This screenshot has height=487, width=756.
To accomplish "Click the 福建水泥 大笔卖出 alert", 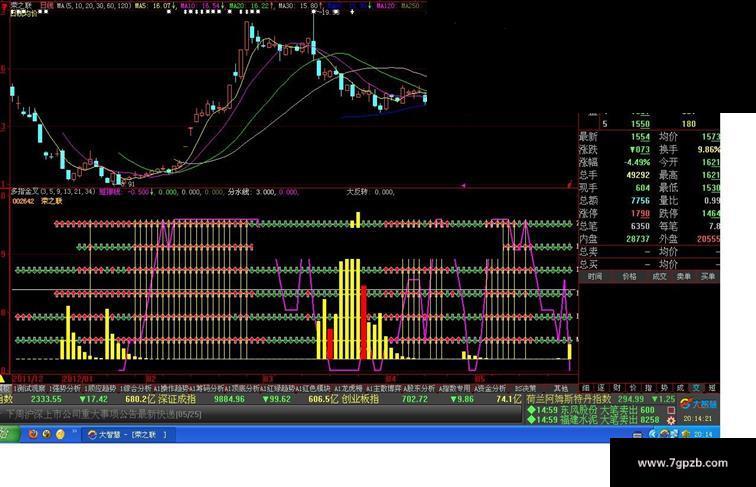I will 594,420.
